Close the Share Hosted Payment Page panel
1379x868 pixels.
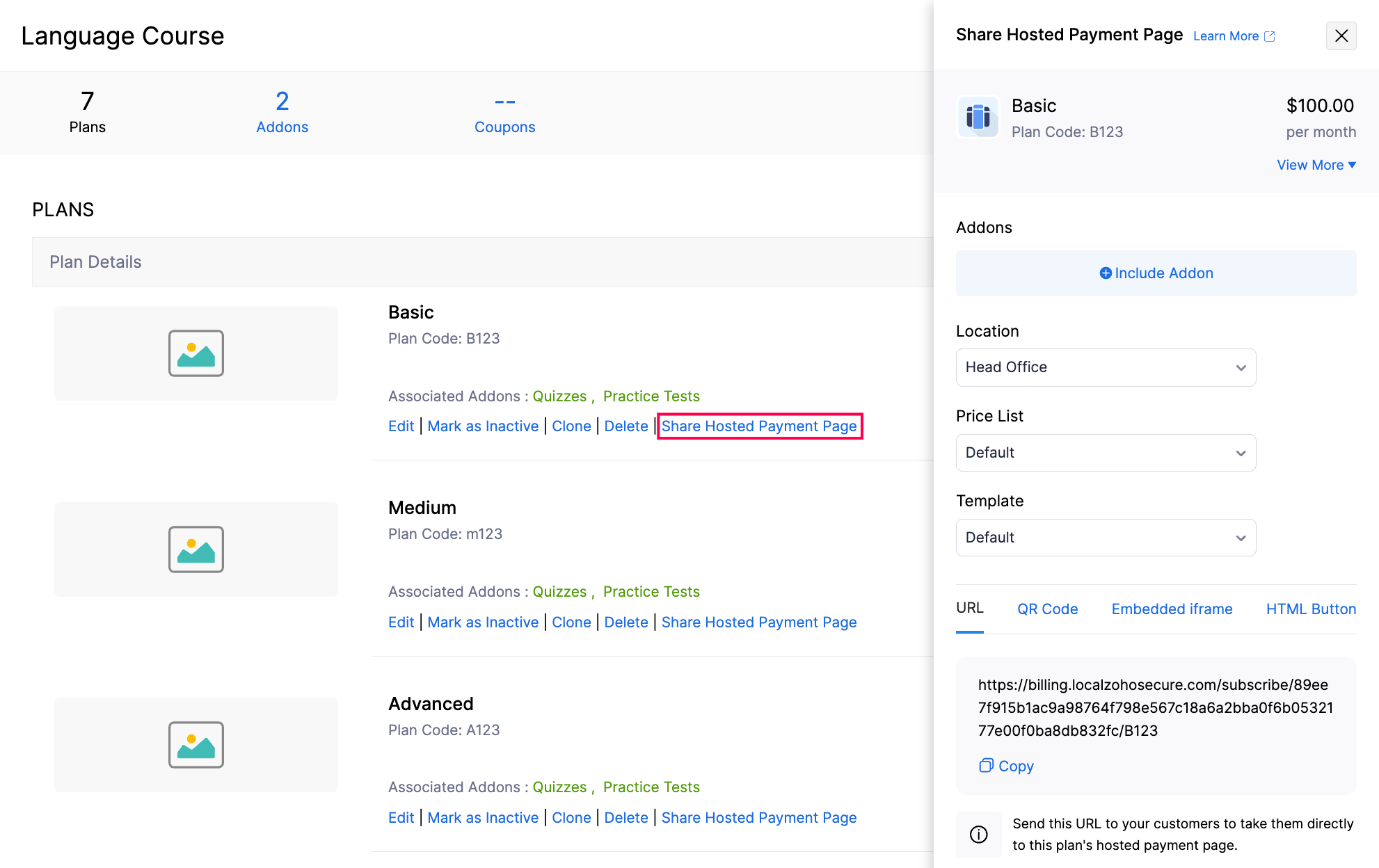1341,36
